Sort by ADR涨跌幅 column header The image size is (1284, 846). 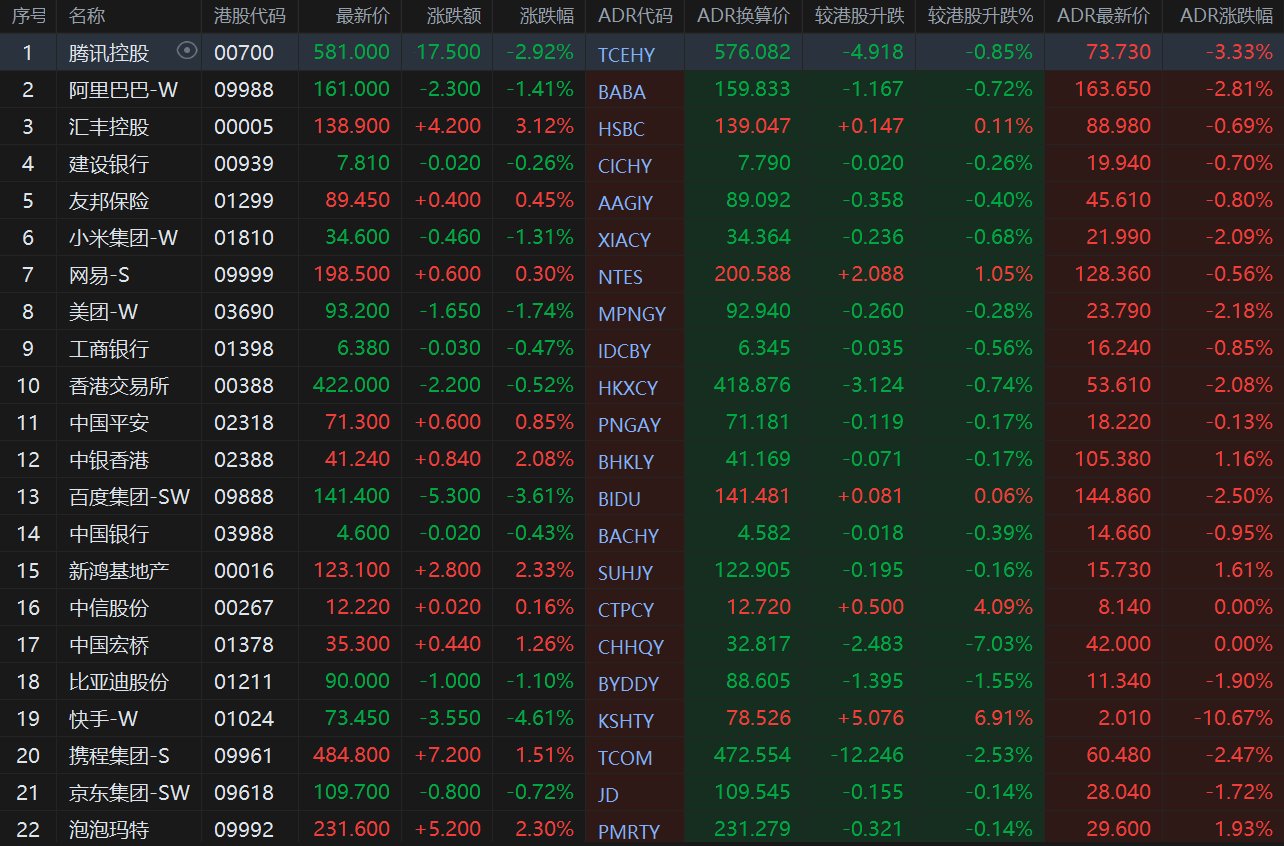point(1226,16)
